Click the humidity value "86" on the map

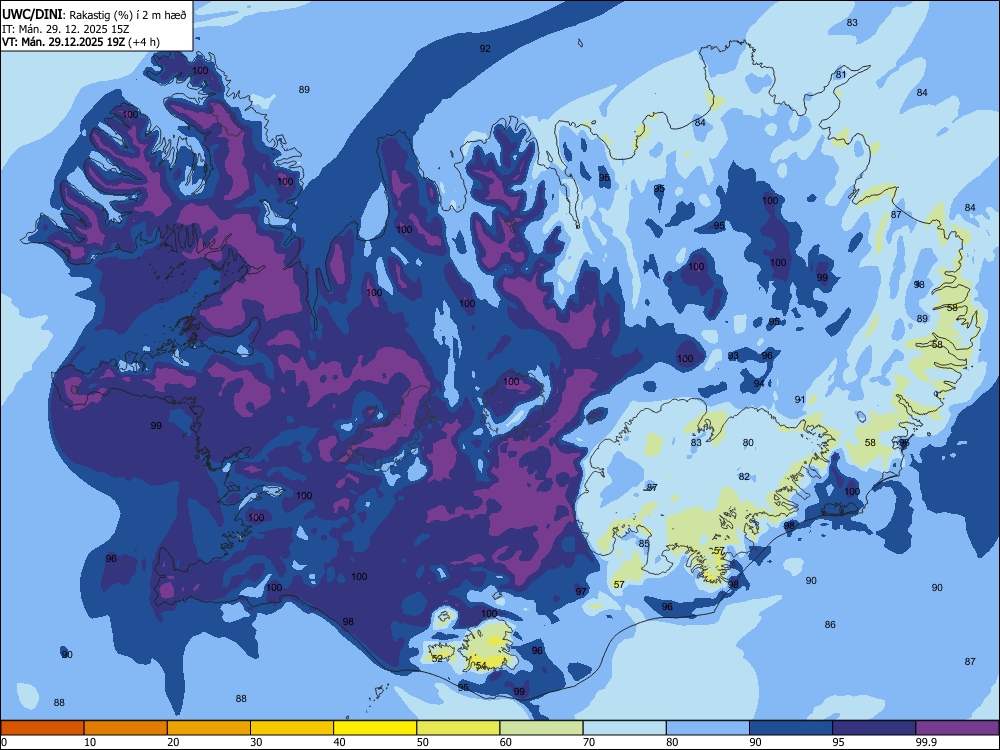tap(830, 624)
